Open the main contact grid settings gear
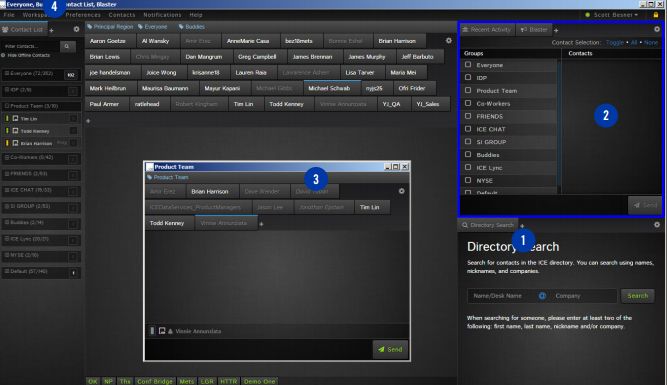The image size is (667, 385). (449, 40)
